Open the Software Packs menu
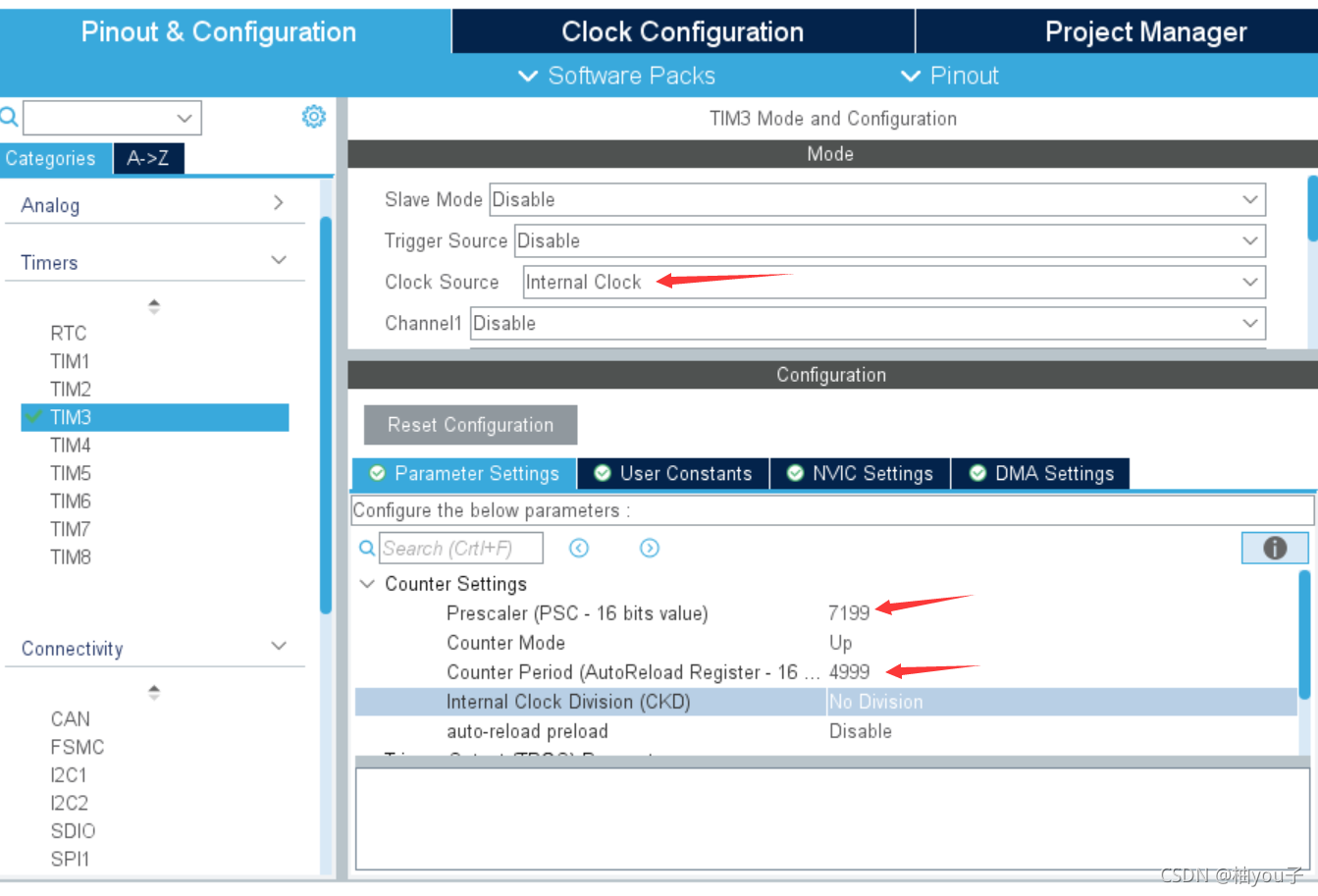The width and height of the screenshot is (1318, 896). (x=616, y=76)
